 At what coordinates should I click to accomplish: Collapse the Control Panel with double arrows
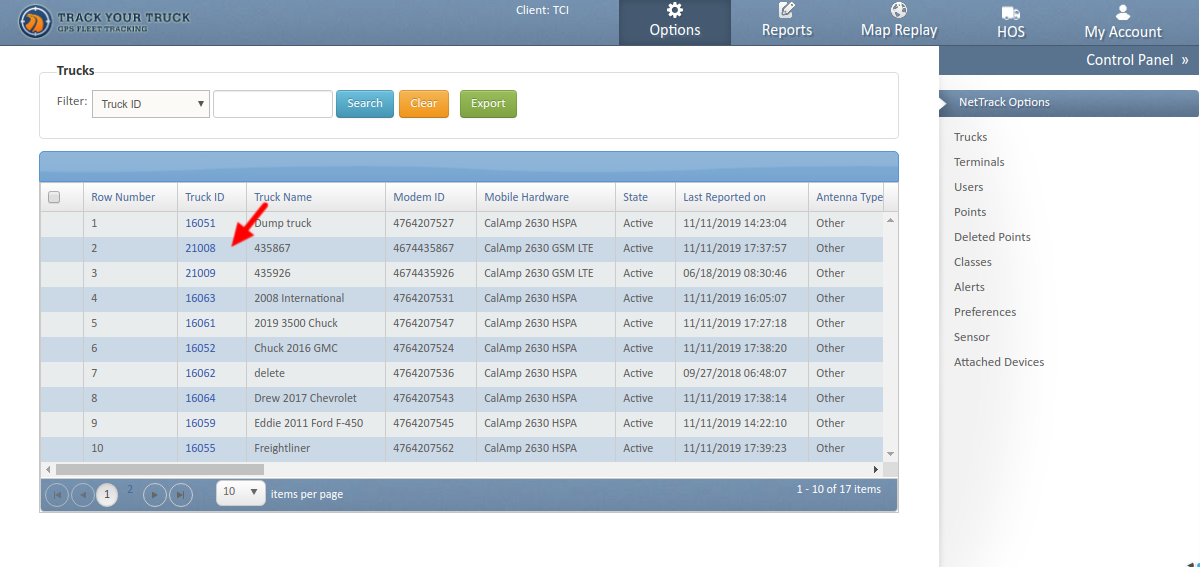point(1185,60)
